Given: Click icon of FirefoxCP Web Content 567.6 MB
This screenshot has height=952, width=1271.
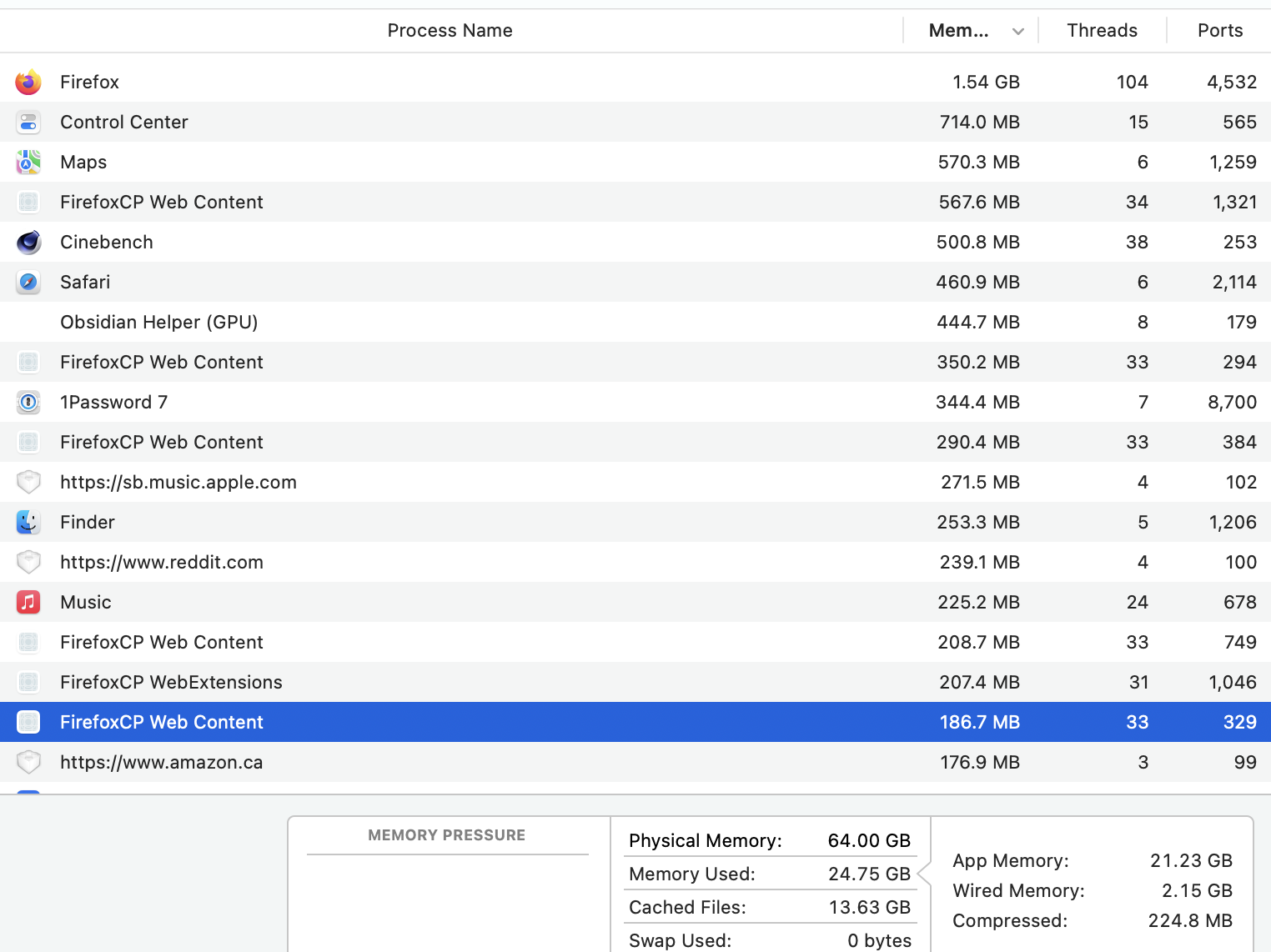Looking at the screenshot, I should coord(28,202).
